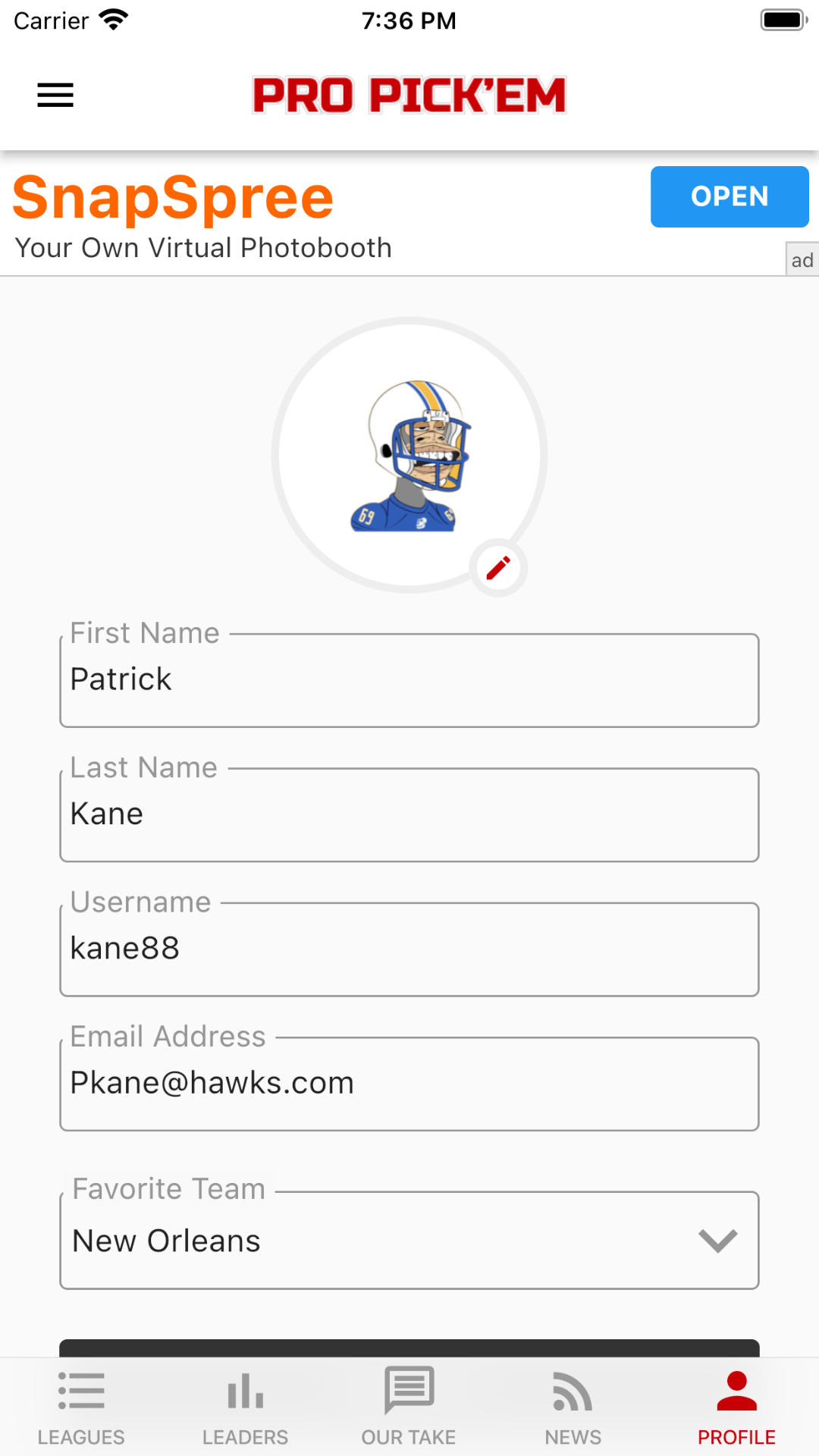Tap the News feed icon
Image resolution: width=819 pixels, height=1456 pixels.
pyautogui.click(x=573, y=1391)
